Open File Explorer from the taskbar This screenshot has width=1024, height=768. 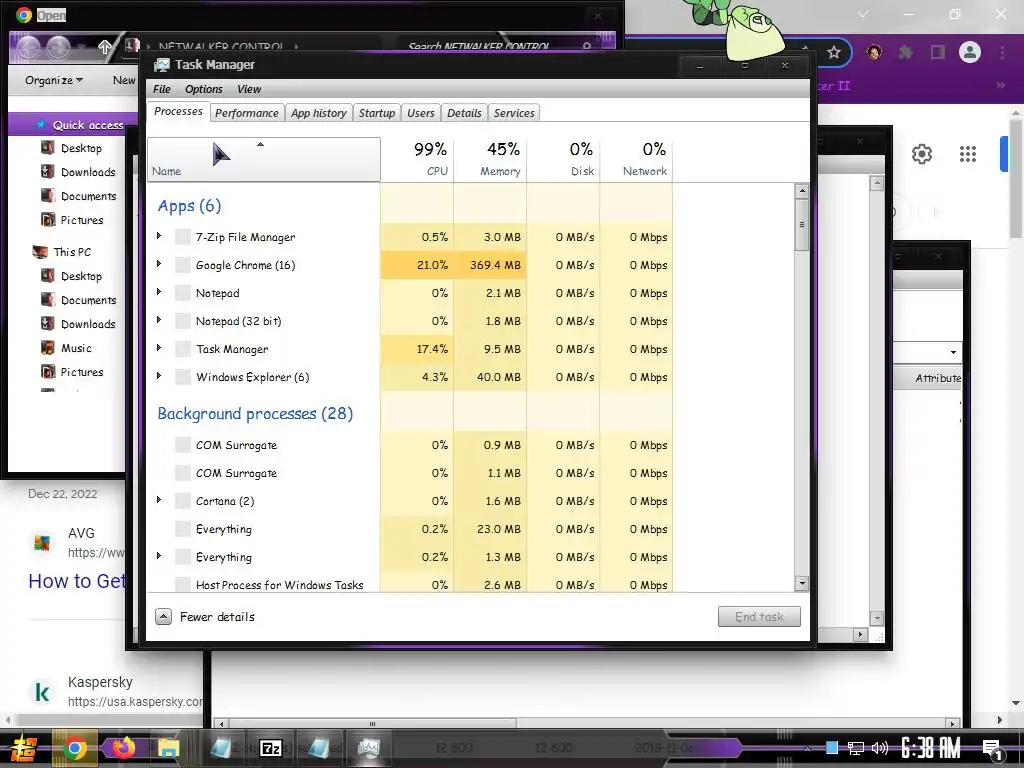168,748
